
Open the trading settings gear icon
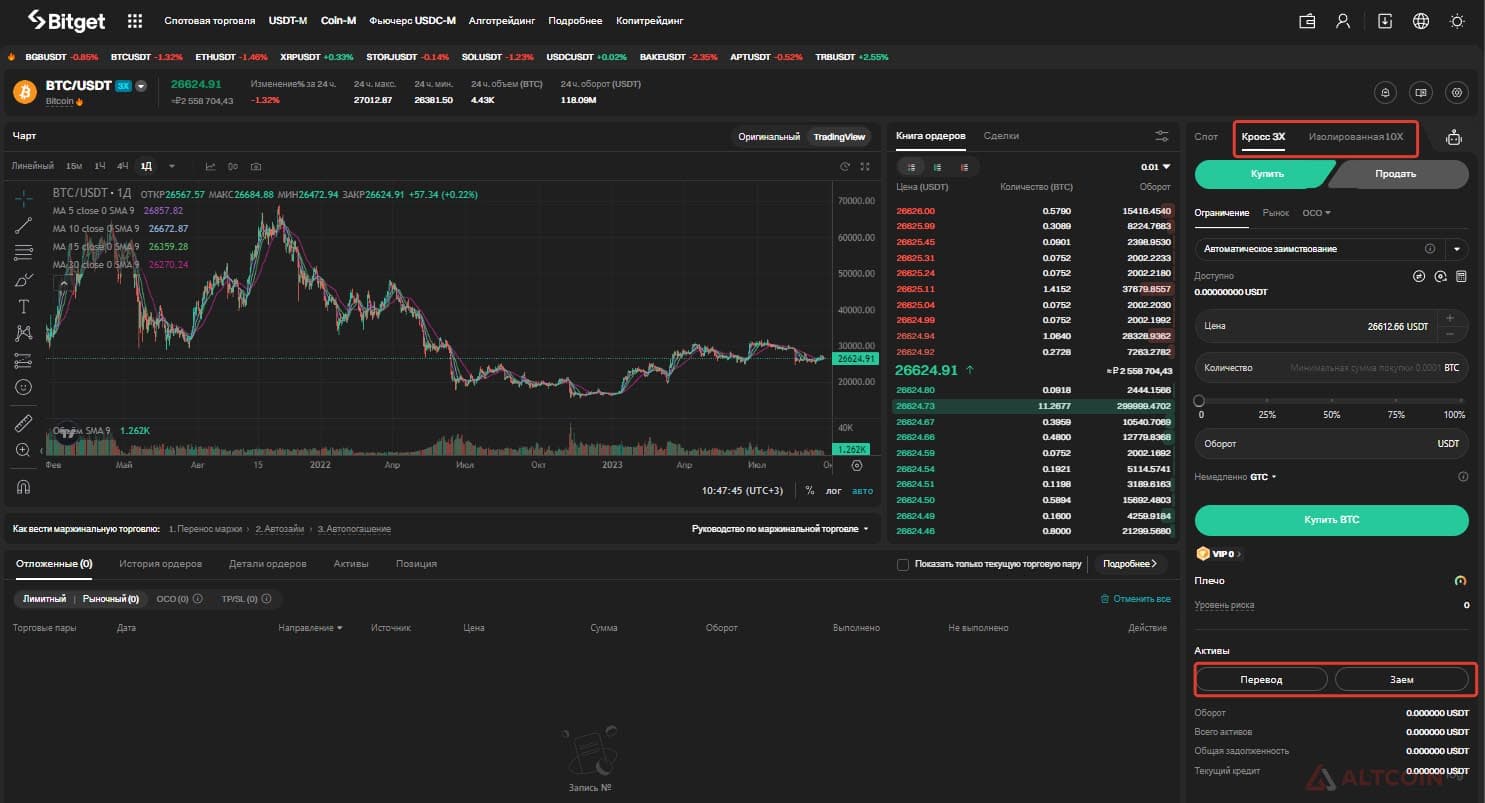point(1457,92)
